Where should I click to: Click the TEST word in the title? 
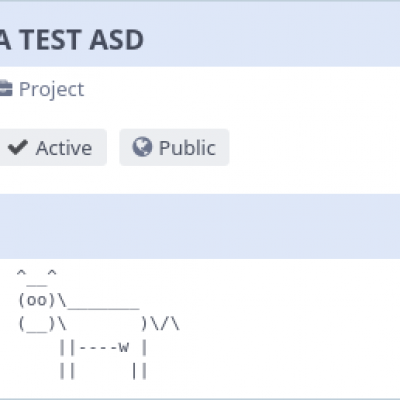(x=51, y=40)
